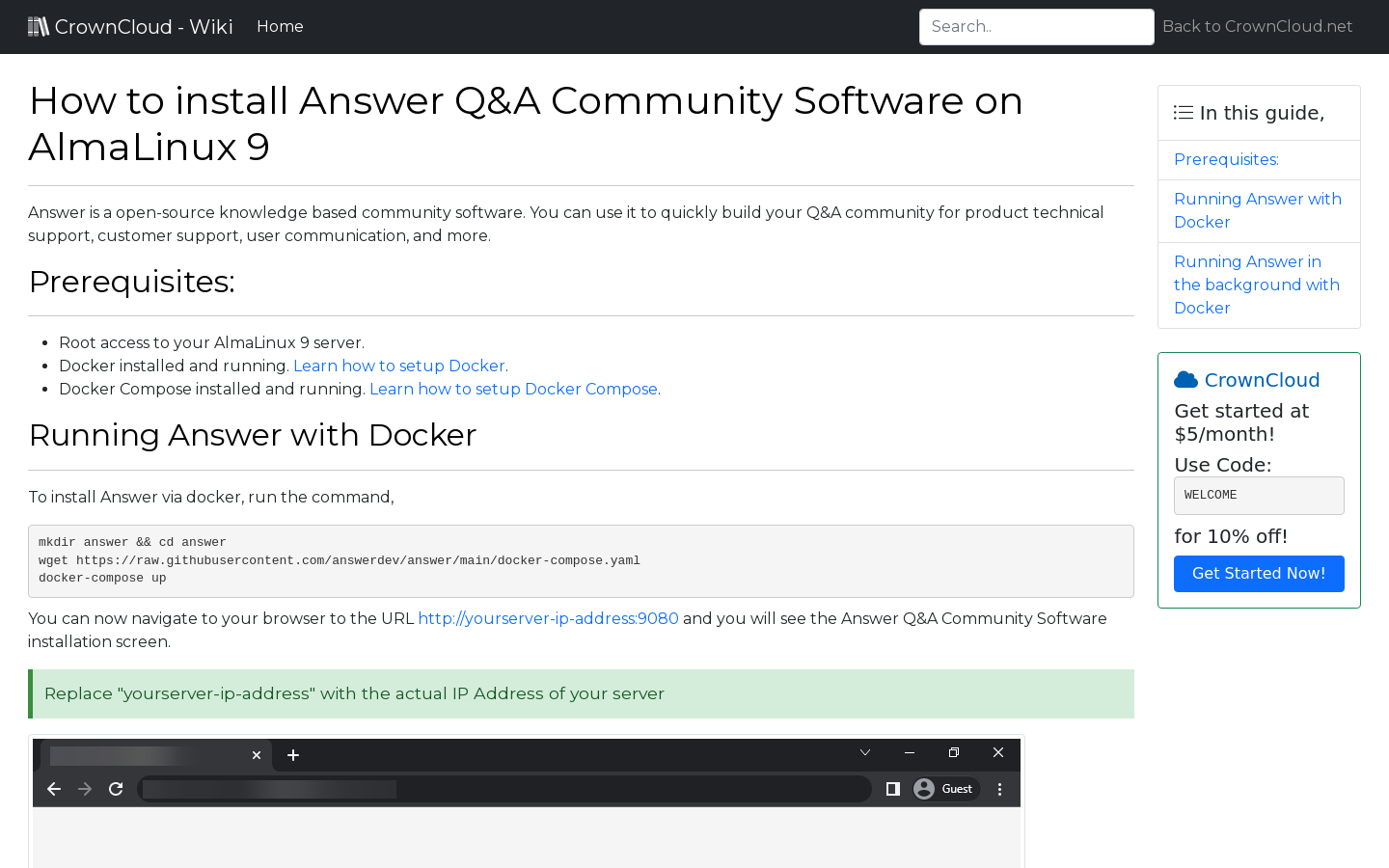This screenshot has width=1389, height=868.
Task: Follow the "Learn how to setup Docker Compose" link
Action: (513, 389)
